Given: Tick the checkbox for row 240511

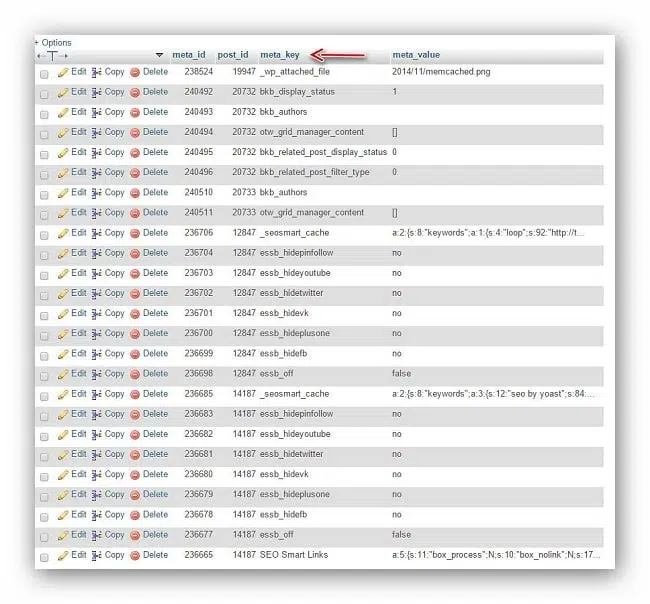Looking at the screenshot, I should (44, 215).
